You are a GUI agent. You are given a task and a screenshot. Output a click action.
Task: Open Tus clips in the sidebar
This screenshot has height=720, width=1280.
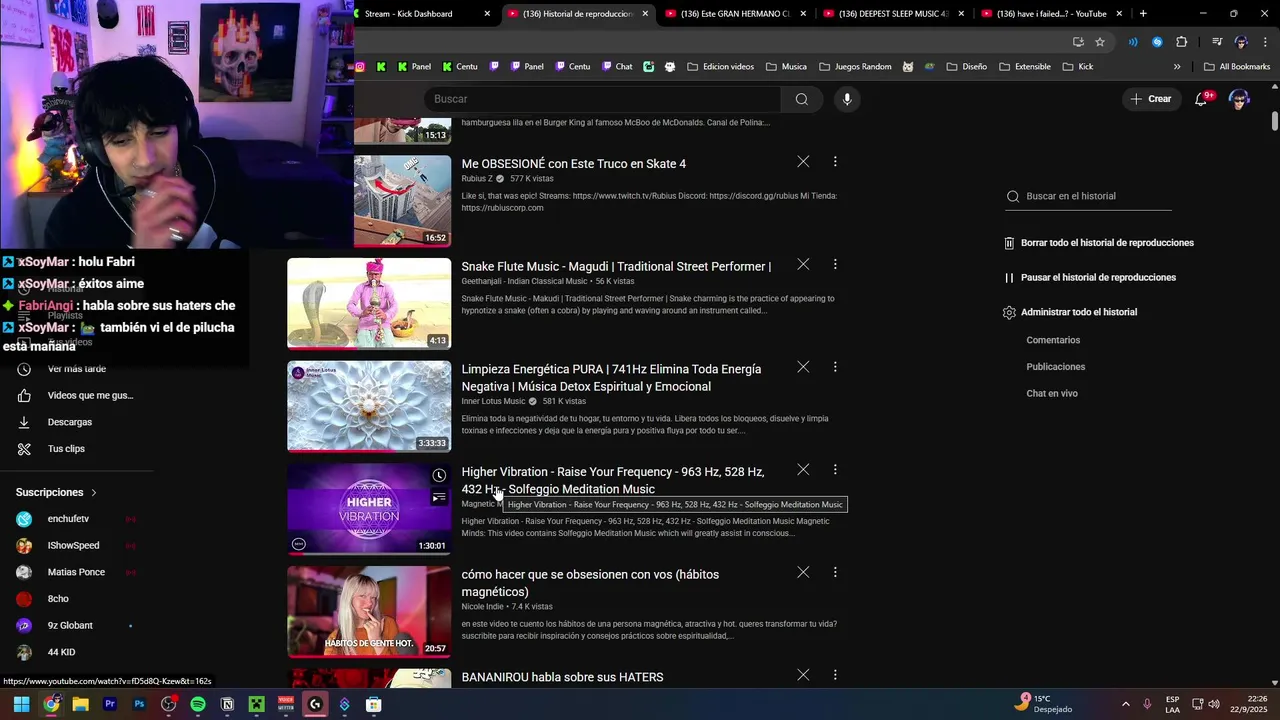[66, 449]
